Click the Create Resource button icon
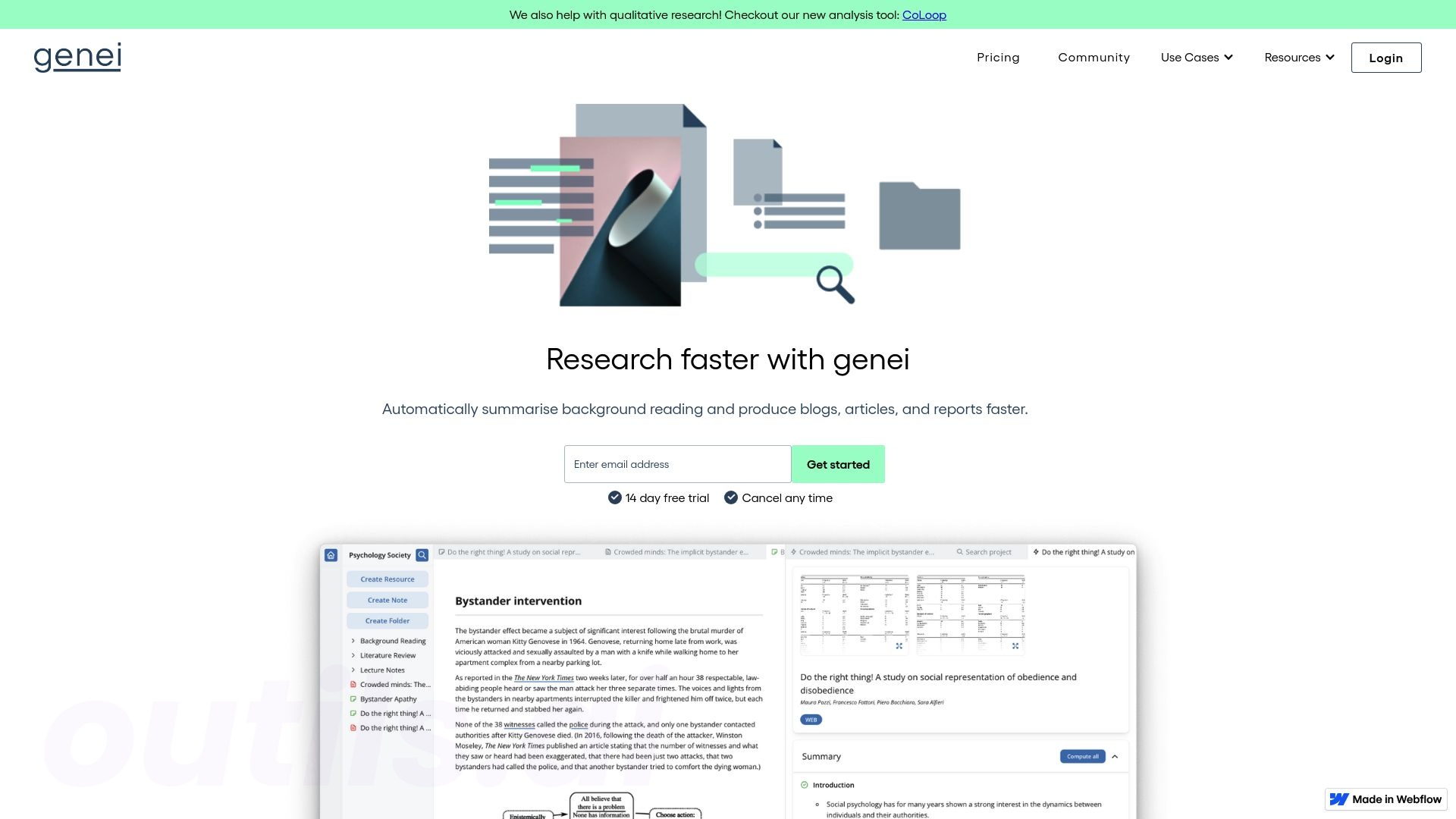 coord(387,579)
